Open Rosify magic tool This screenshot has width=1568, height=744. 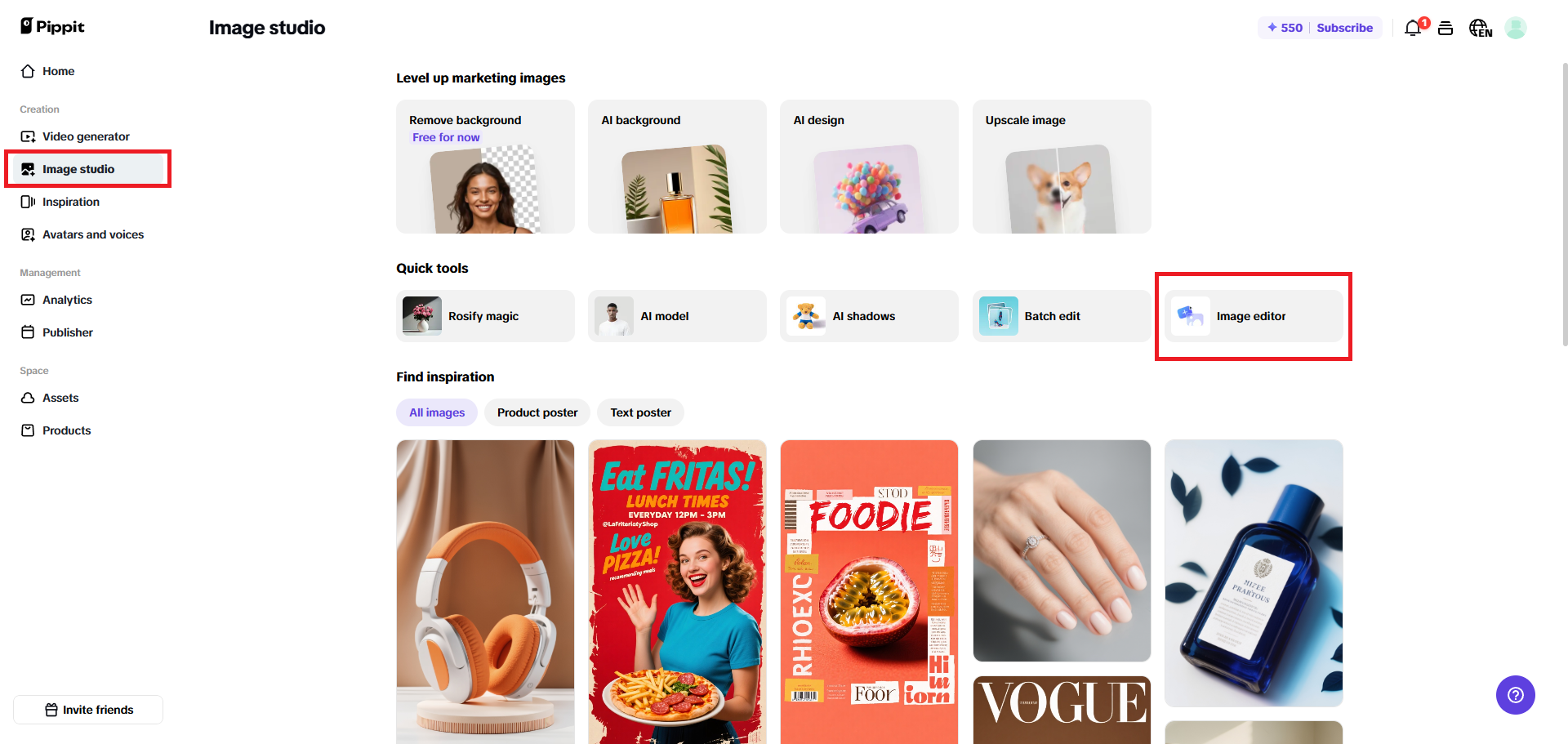[485, 316]
